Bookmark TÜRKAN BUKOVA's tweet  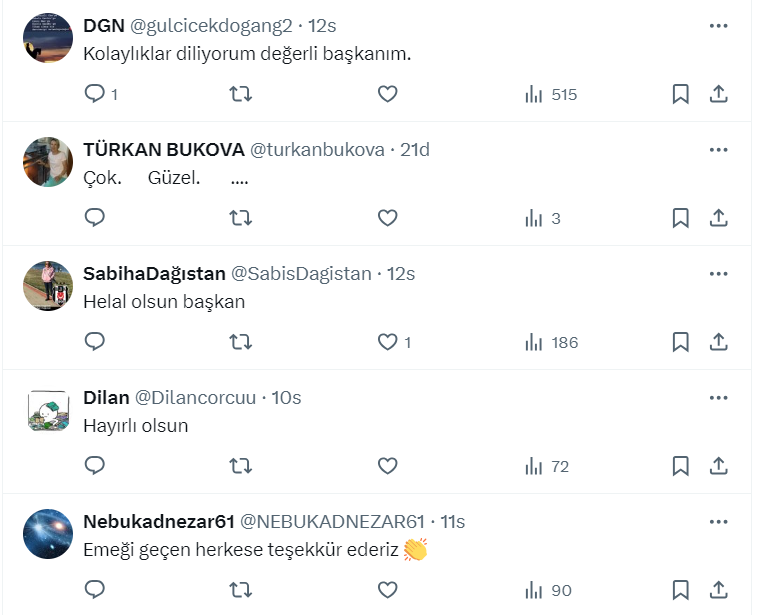(680, 218)
